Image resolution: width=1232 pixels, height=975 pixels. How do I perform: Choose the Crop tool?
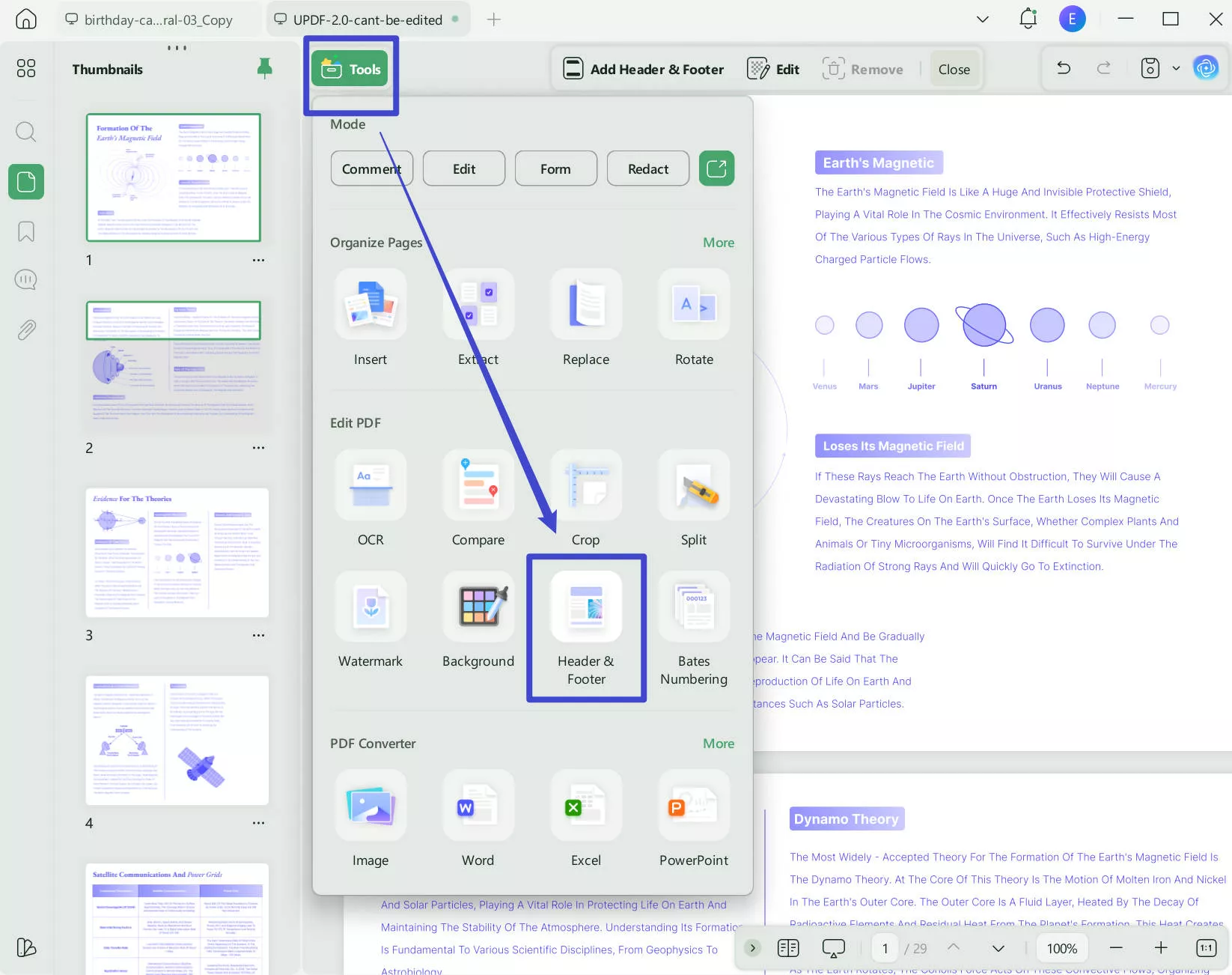[586, 485]
